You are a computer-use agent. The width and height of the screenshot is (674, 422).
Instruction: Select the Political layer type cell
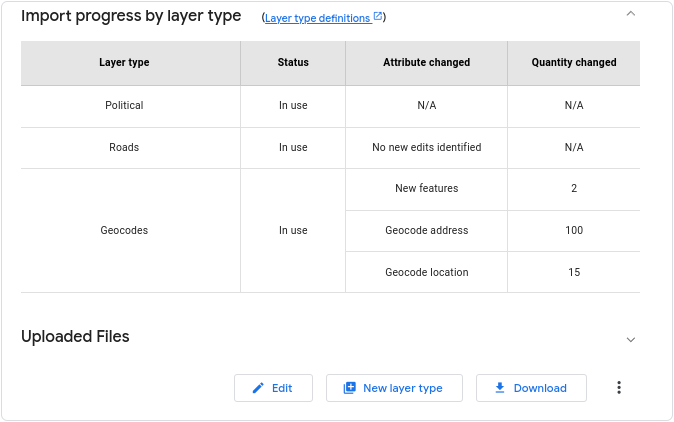(124, 105)
